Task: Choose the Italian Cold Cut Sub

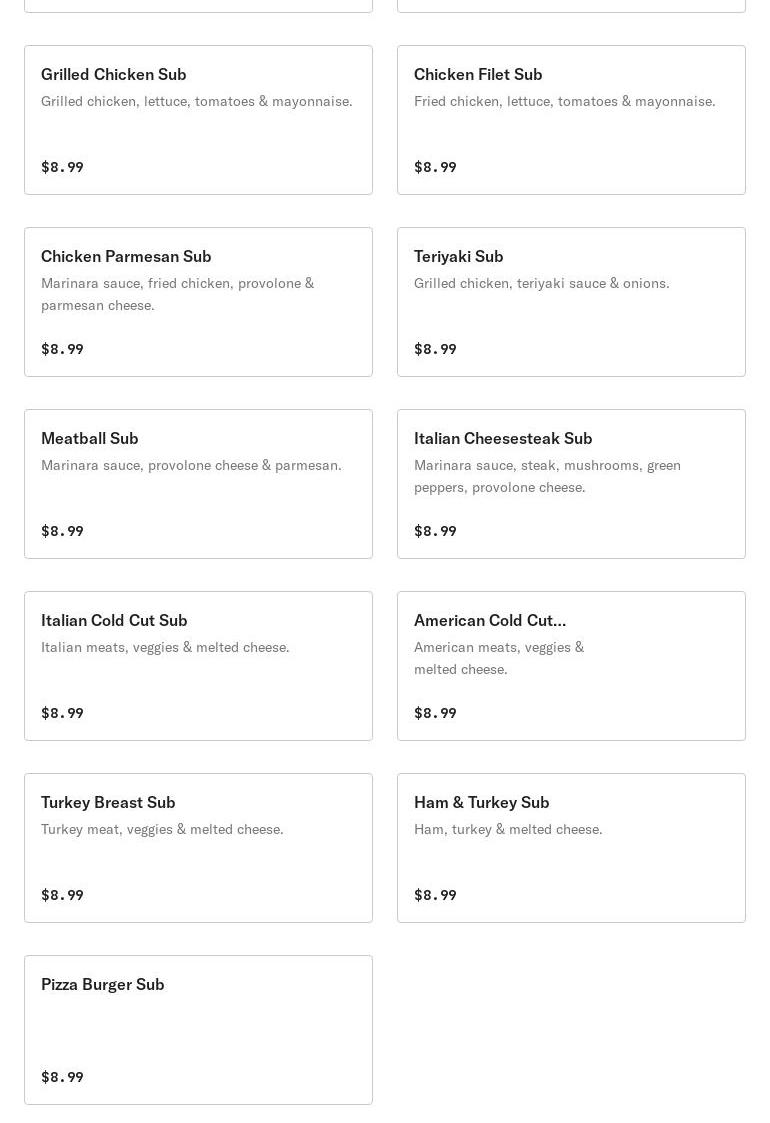Action: point(198,665)
